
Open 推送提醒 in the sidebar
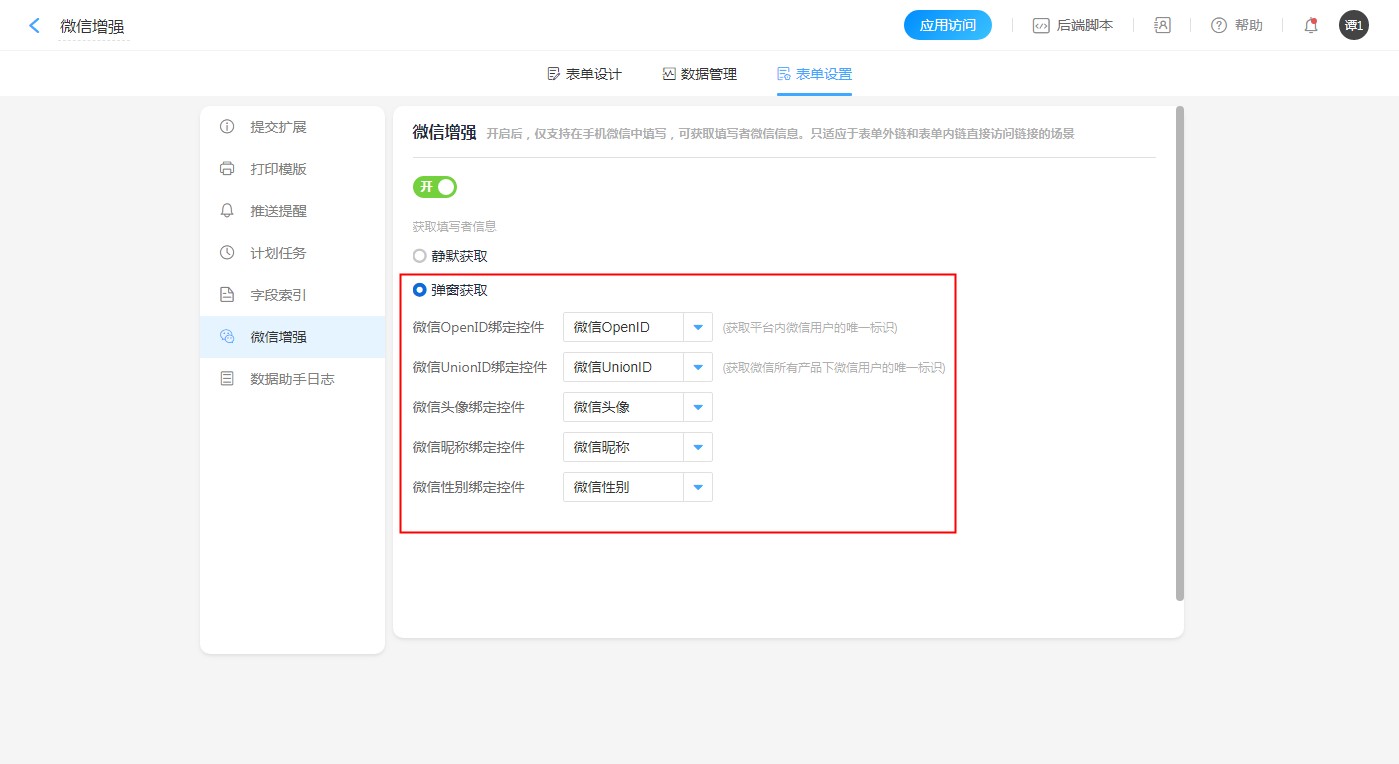(x=278, y=211)
